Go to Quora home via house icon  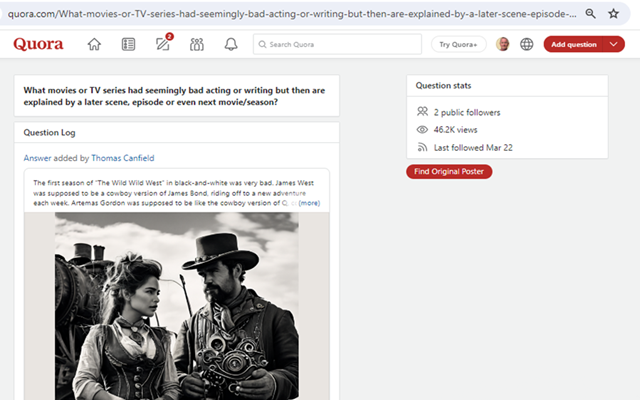[x=94, y=44]
